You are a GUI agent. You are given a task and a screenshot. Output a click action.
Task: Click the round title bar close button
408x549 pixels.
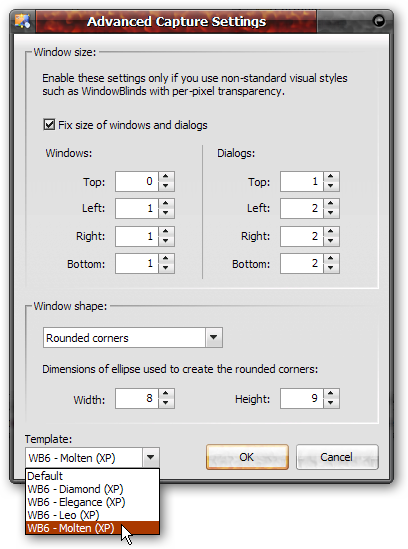coord(379,21)
